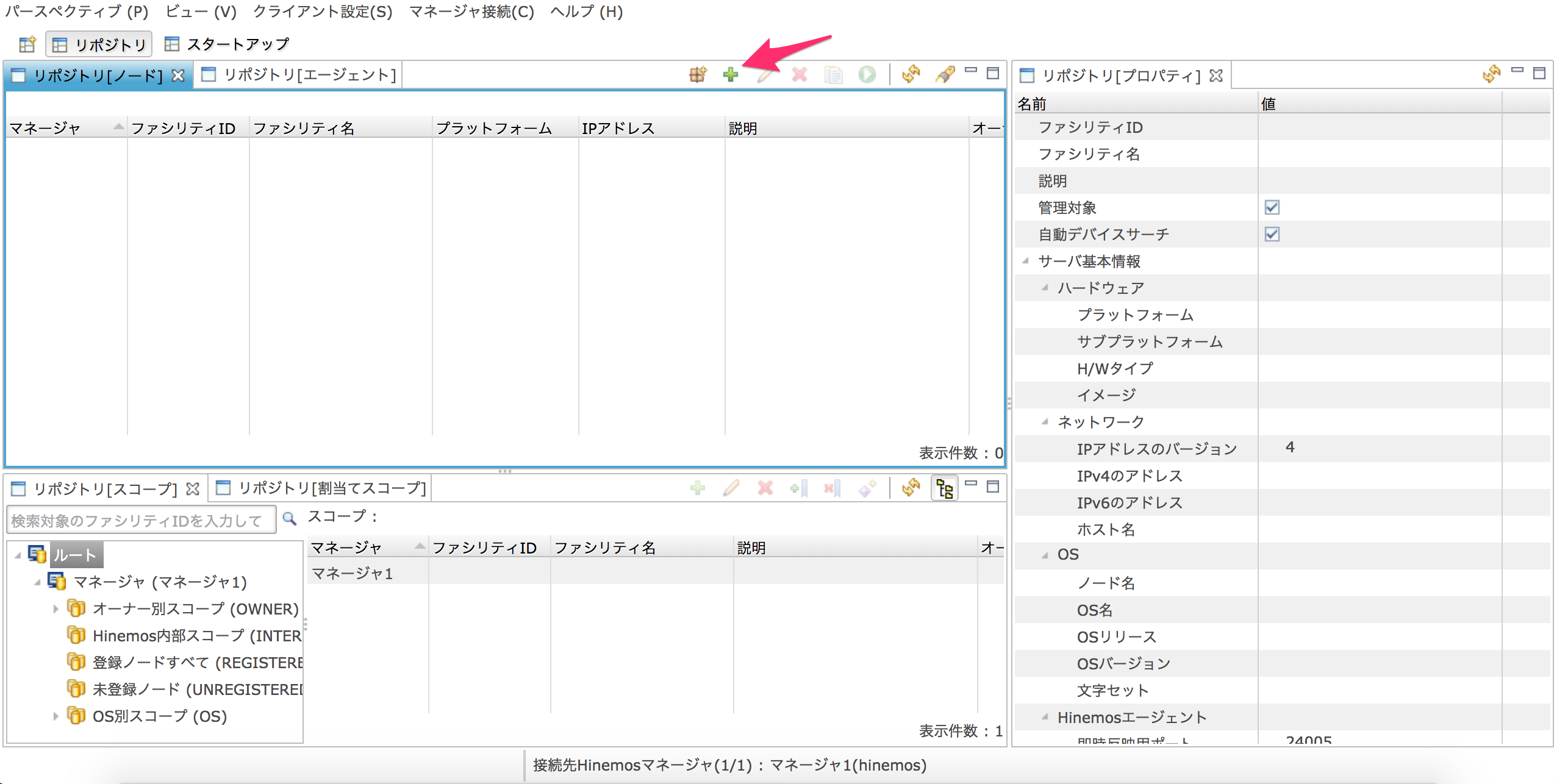Click the facility ID search input field
Screen dimensions: 1554x784
pos(140,521)
